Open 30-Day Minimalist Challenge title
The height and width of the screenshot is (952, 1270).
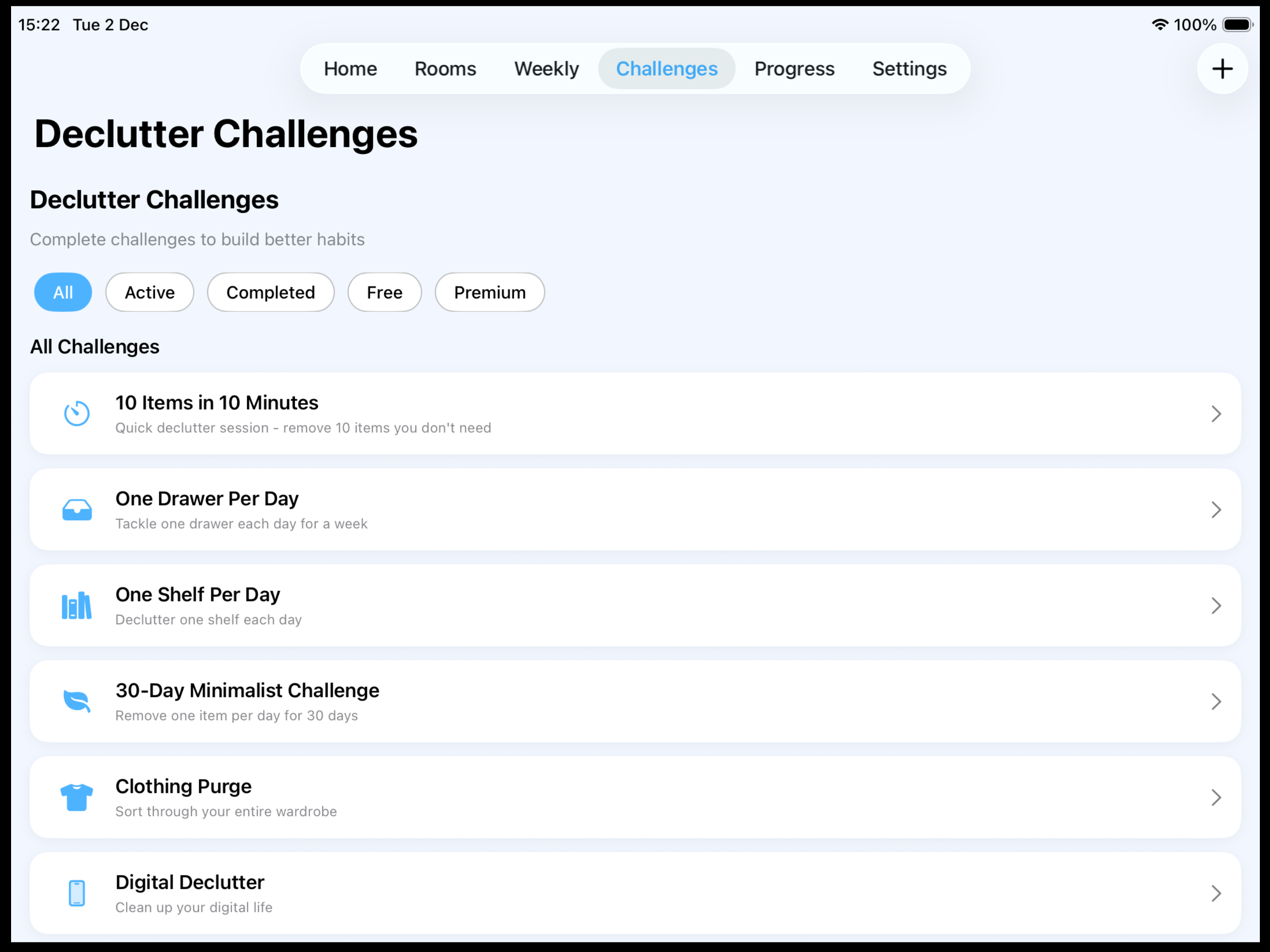[247, 690]
